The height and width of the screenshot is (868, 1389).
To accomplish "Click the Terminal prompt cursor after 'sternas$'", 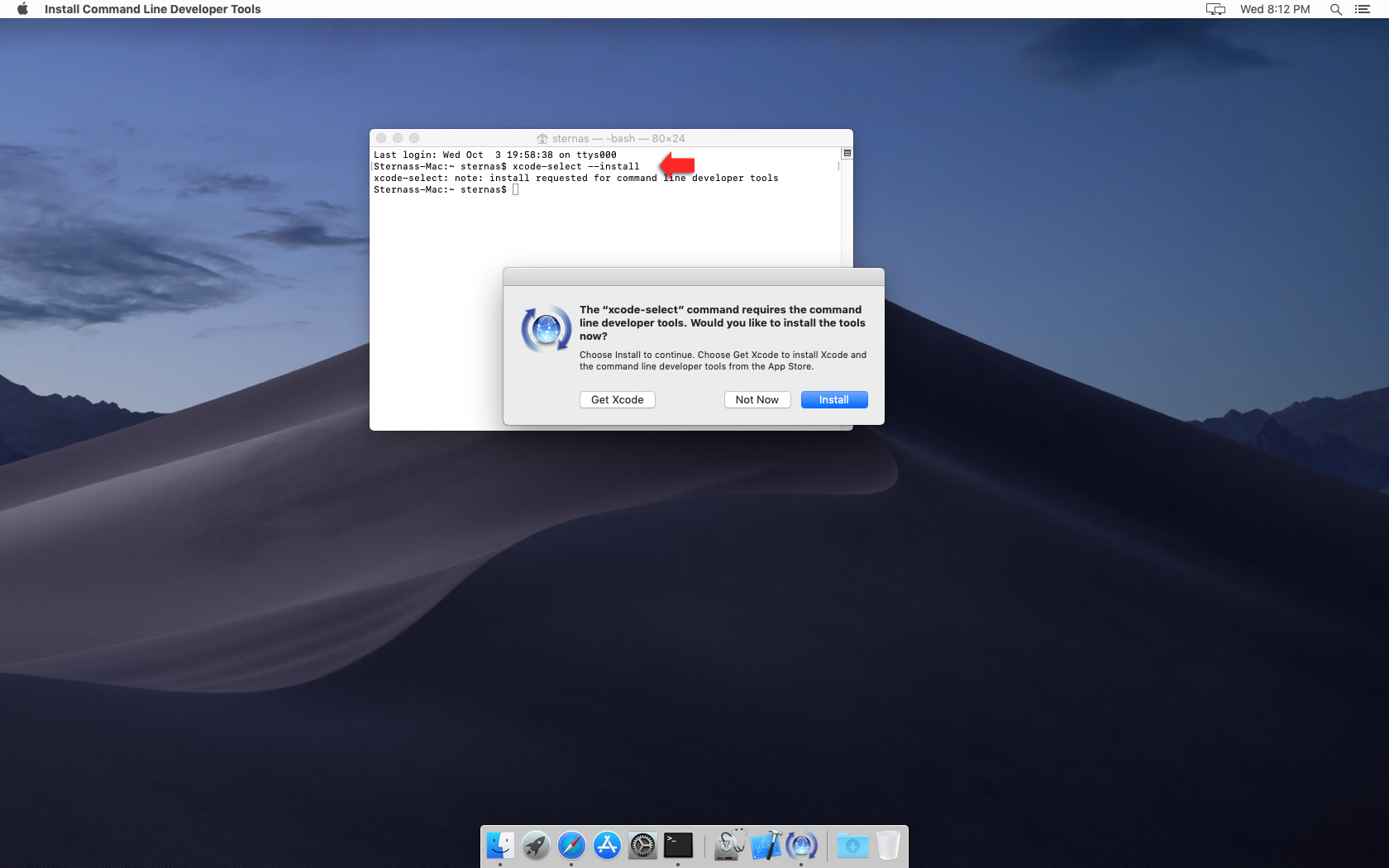I will pos(515,189).
